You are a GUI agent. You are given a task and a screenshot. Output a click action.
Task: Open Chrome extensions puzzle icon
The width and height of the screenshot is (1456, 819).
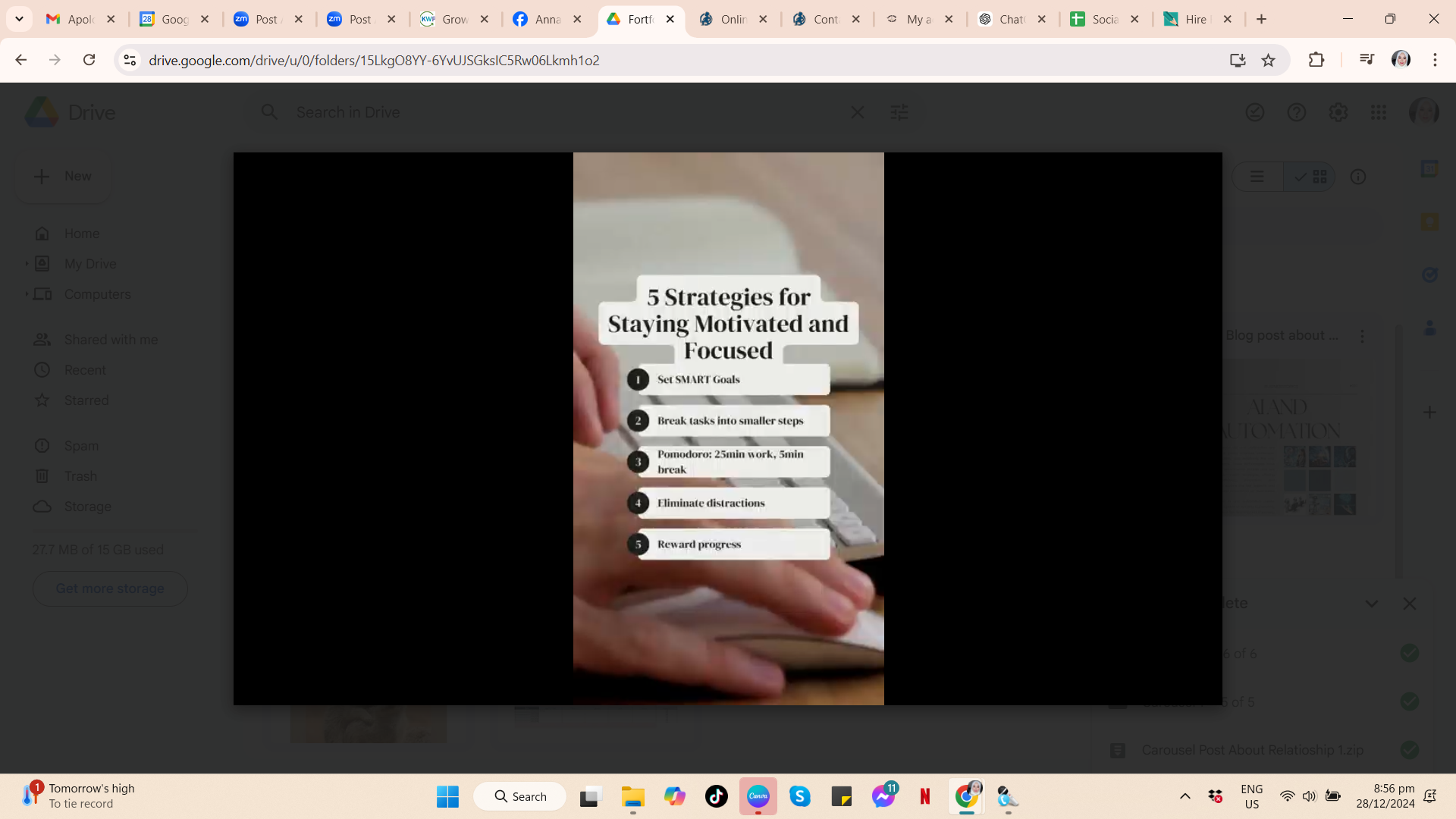click(x=1316, y=61)
